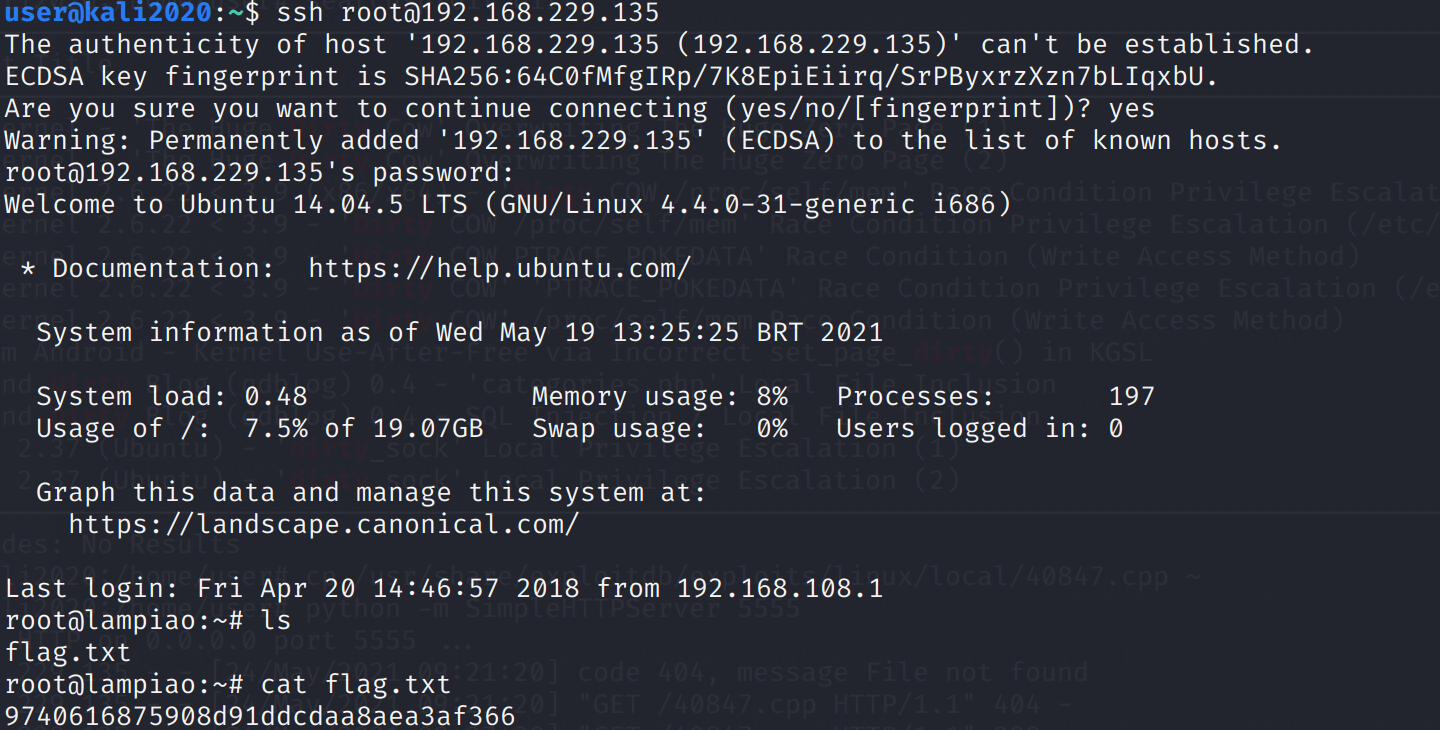Click the 'yes' answer to connecting prompt
Viewport: 1440px width, 730px height.
[x=1131, y=108]
